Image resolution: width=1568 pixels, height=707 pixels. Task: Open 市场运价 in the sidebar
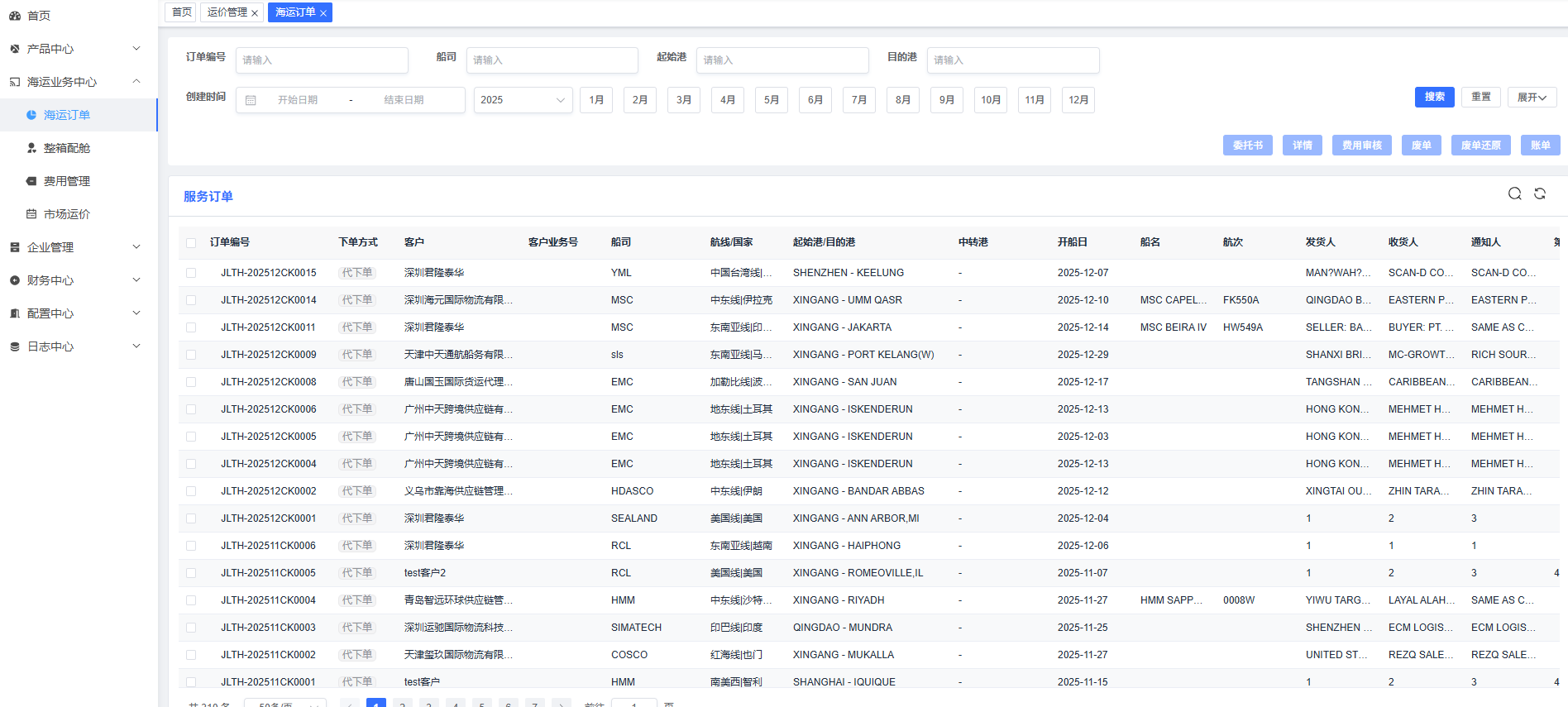click(66, 214)
